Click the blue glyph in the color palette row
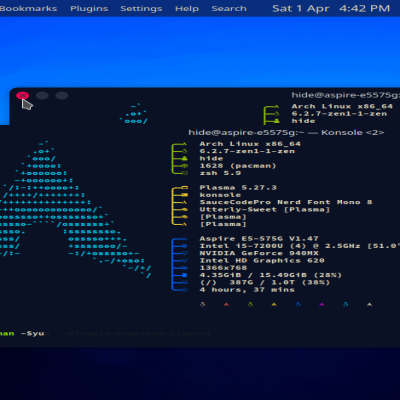The width and height of the screenshot is (400, 400). [x=298, y=304]
